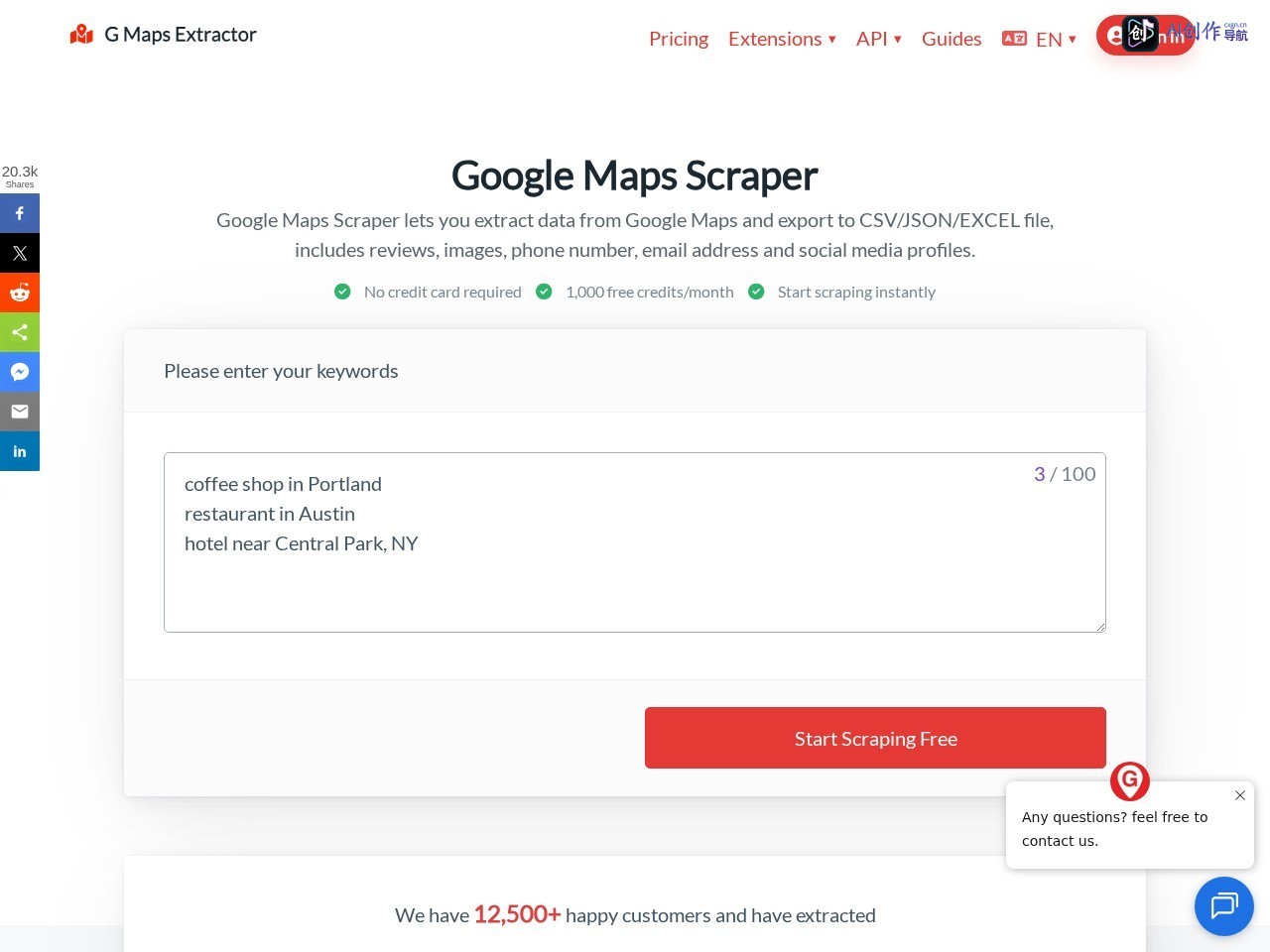The width and height of the screenshot is (1270, 952).
Task: Click the green ShareThis icon
Action: click(x=20, y=332)
